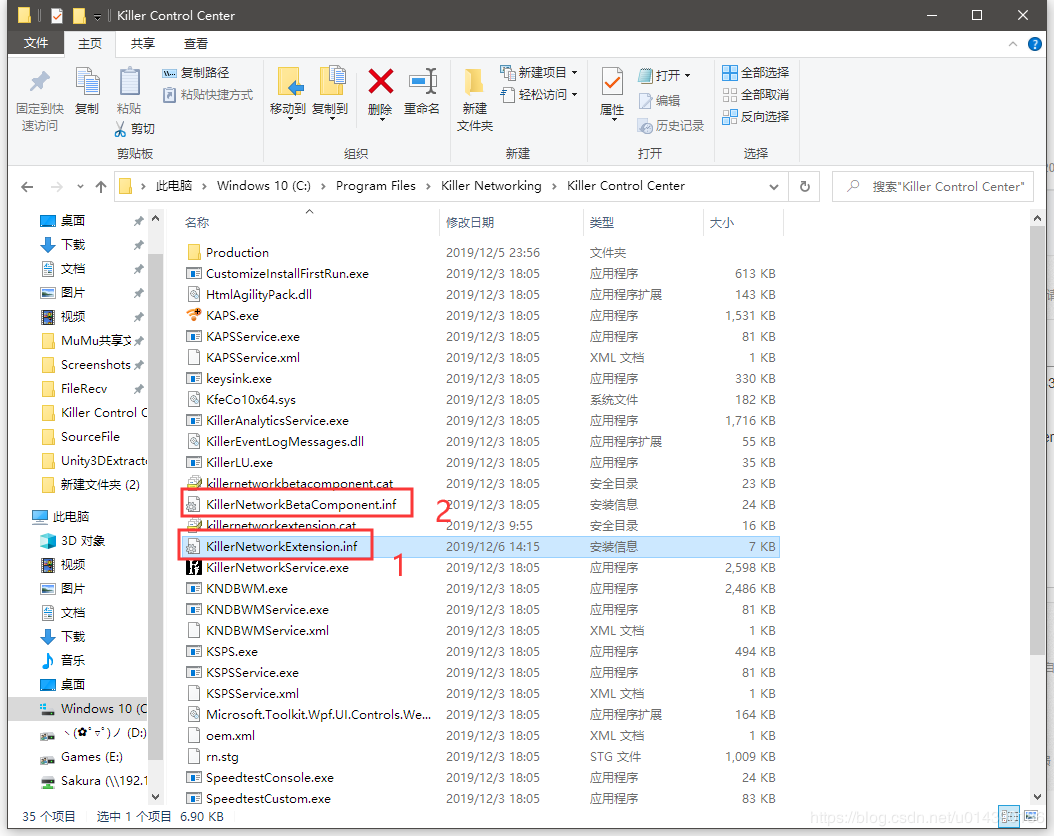Select KfeCo10x64.sys file
The height and width of the screenshot is (836, 1054).
pos(251,400)
